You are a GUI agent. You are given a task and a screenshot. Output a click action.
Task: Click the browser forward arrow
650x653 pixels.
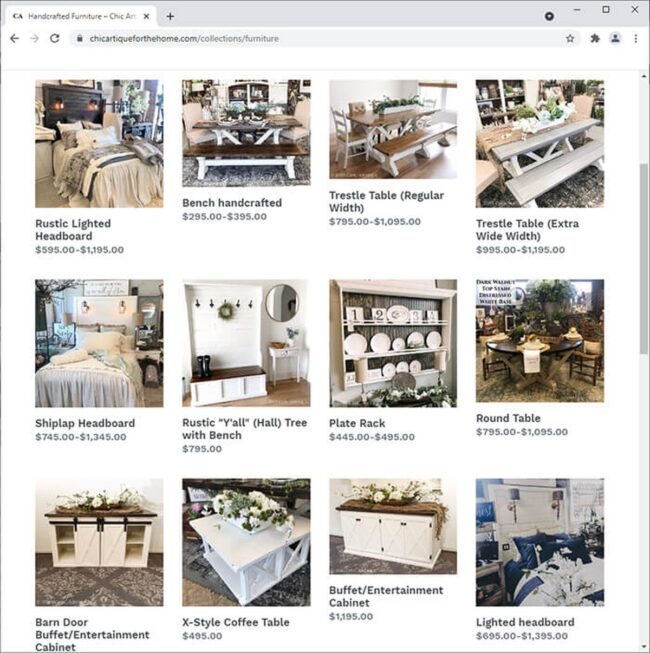[35, 39]
